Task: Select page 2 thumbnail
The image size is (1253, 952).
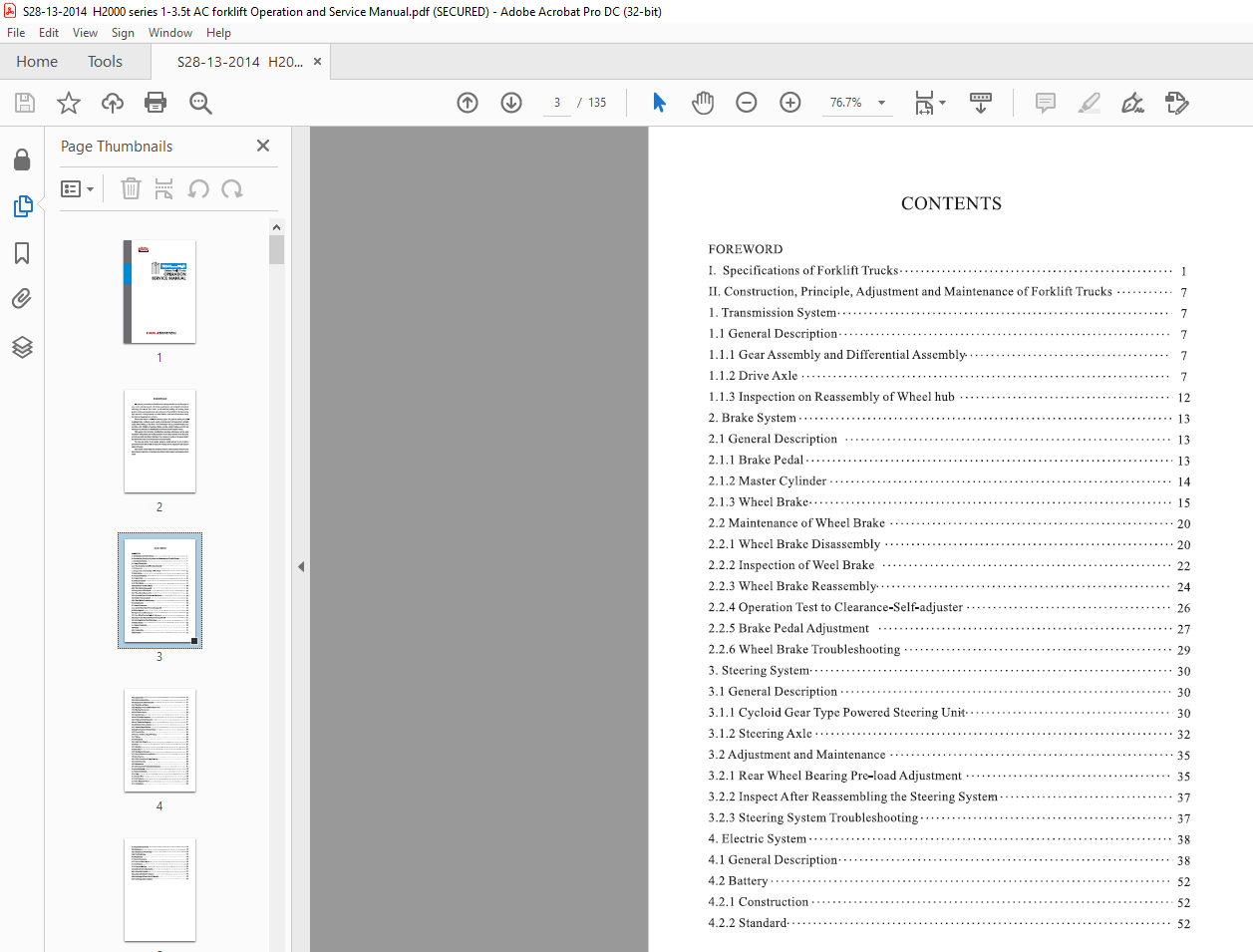Action: (x=159, y=442)
